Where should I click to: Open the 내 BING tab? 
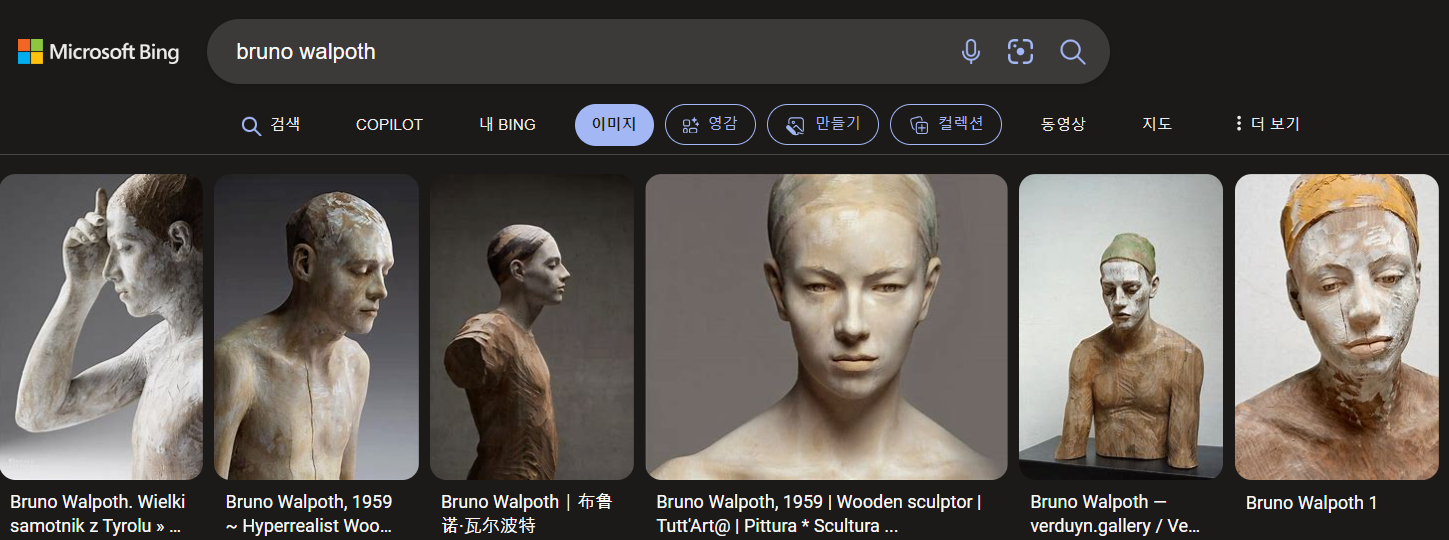tap(507, 125)
